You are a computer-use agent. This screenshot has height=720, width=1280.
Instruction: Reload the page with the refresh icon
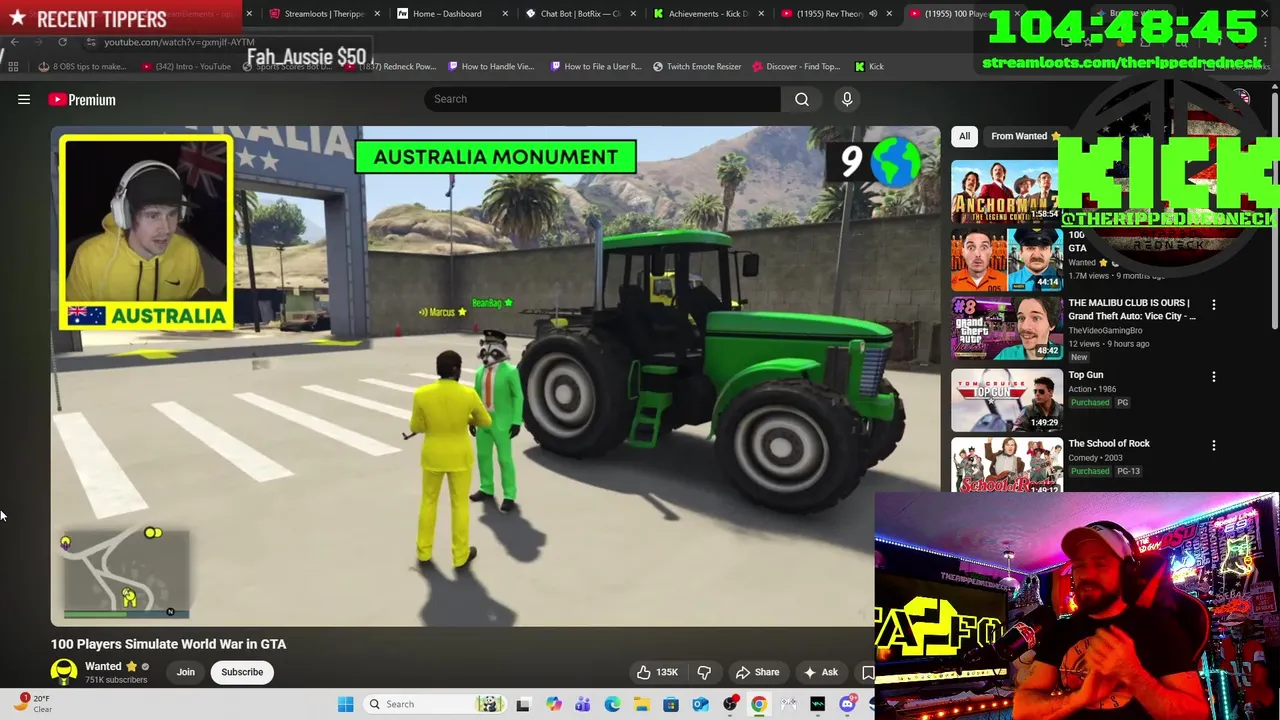point(62,42)
